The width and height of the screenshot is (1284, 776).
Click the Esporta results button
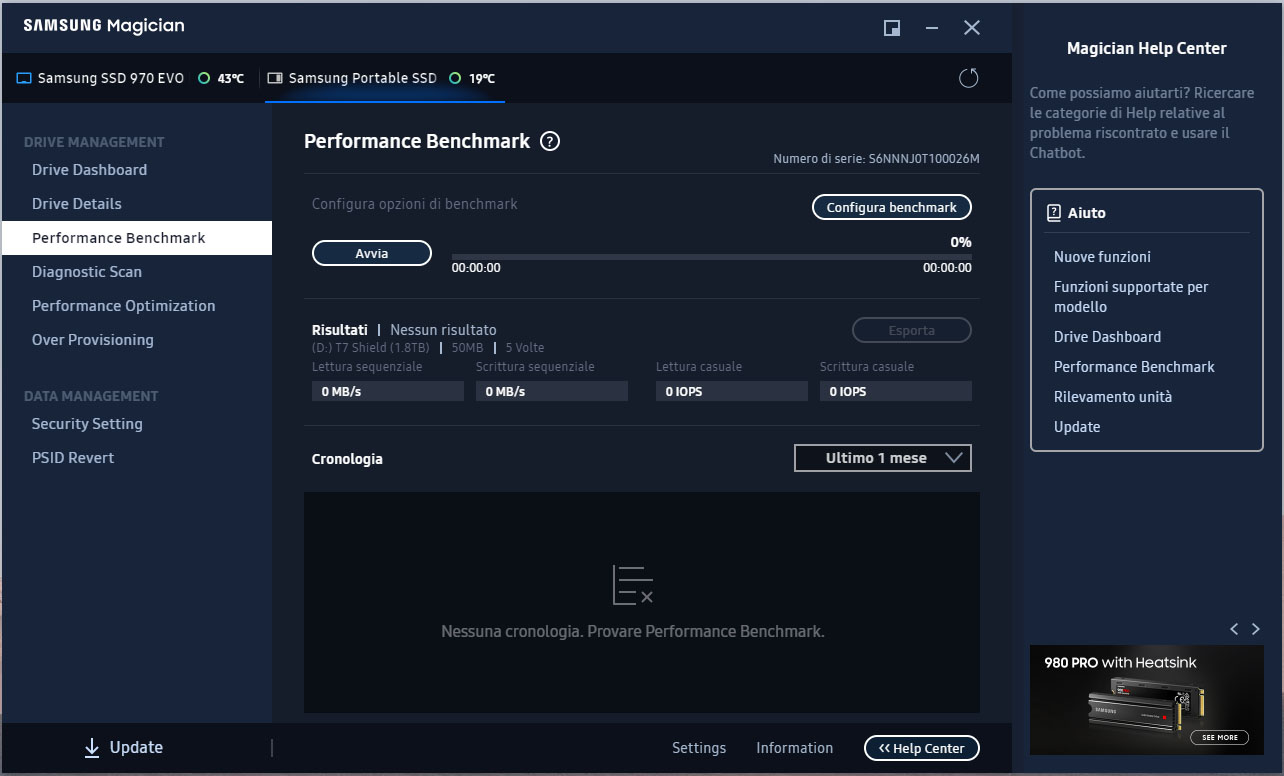(x=911, y=330)
